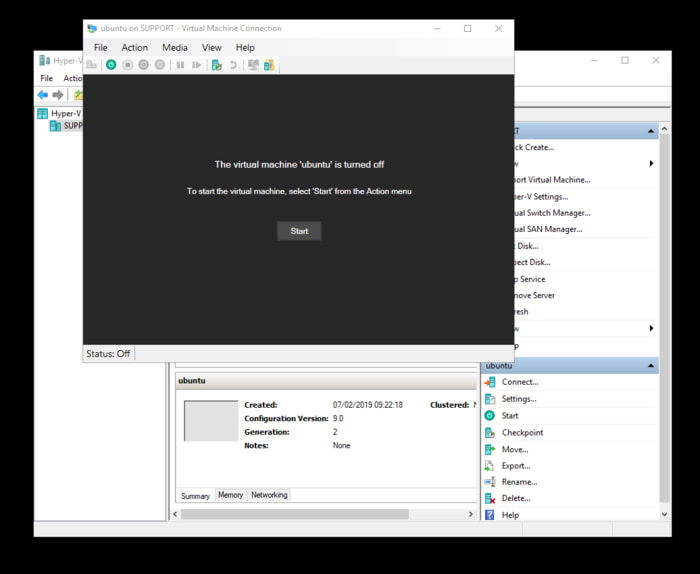Click the details pane scroll-right arrow
The height and width of the screenshot is (574, 700).
coord(471,514)
